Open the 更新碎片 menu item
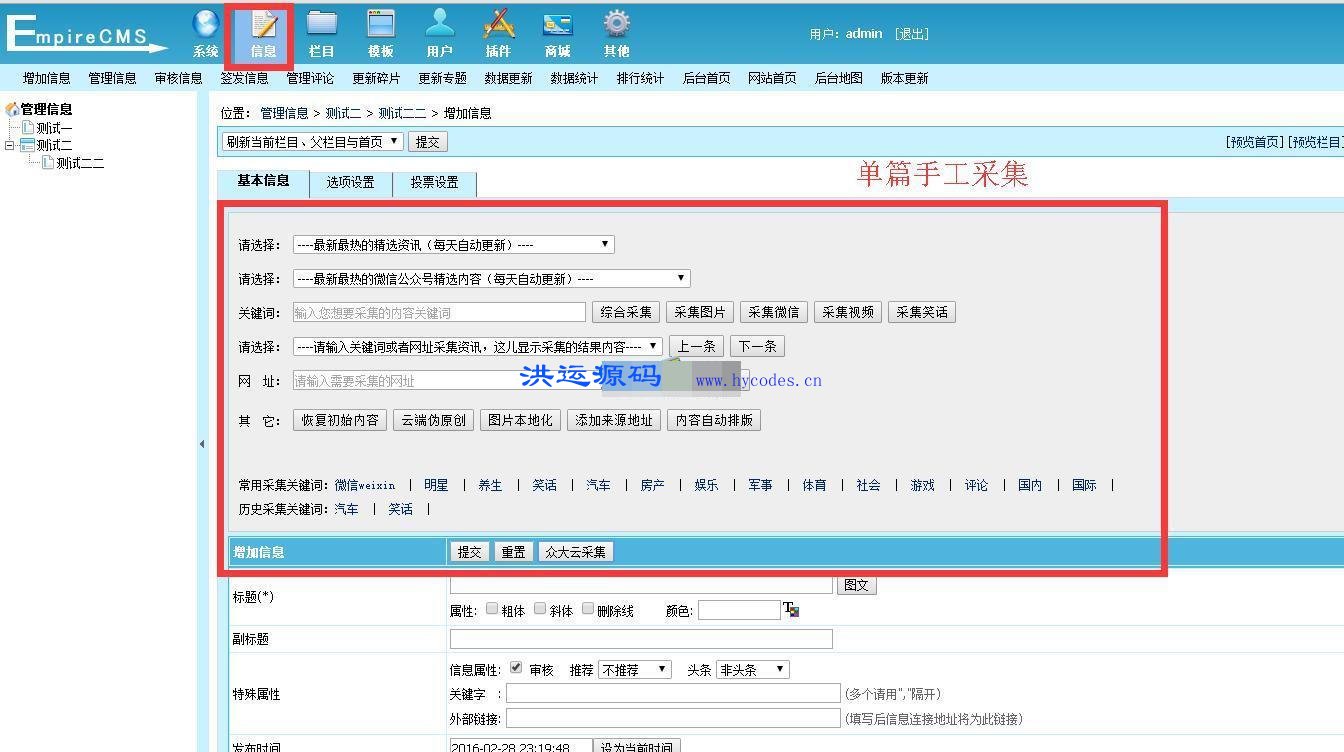Image resolution: width=1344 pixels, height=752 pixels. 376,78
